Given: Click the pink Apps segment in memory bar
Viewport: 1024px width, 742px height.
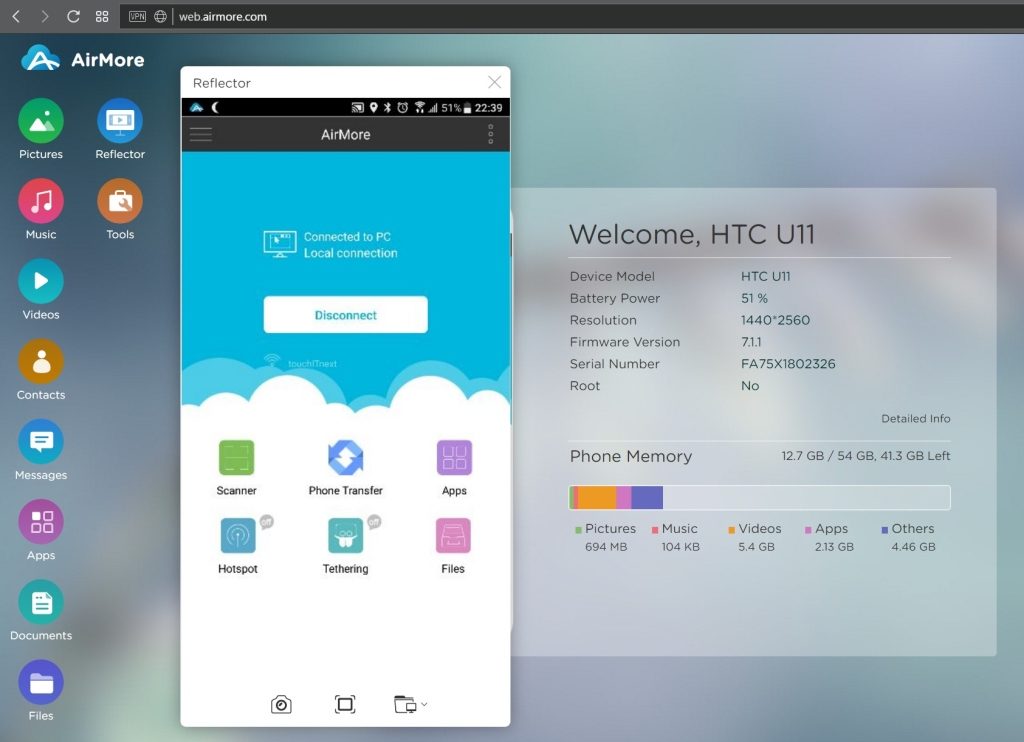Looking at the screenshot, I should coord(624,498).
